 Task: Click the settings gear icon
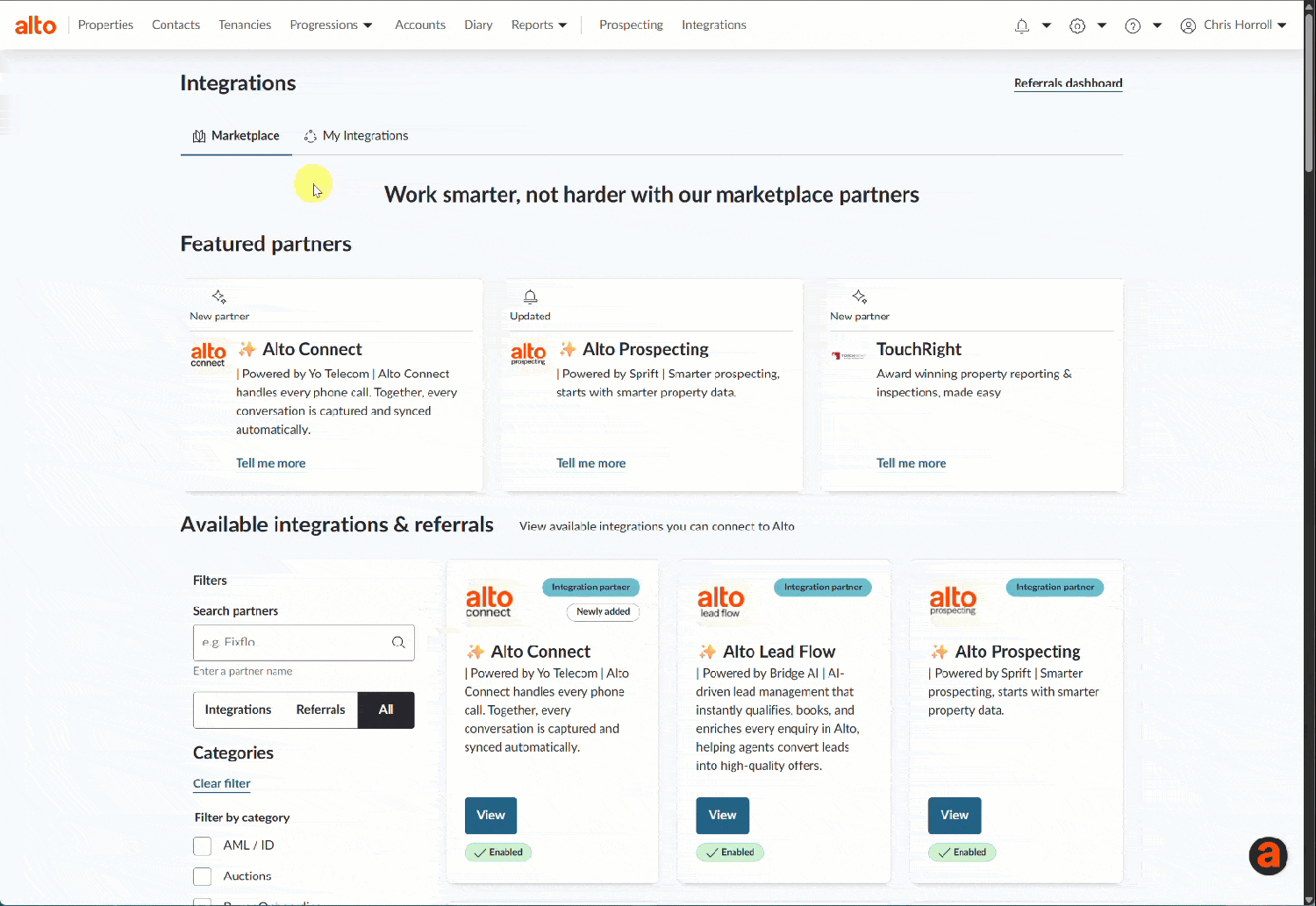[1077, 25]
